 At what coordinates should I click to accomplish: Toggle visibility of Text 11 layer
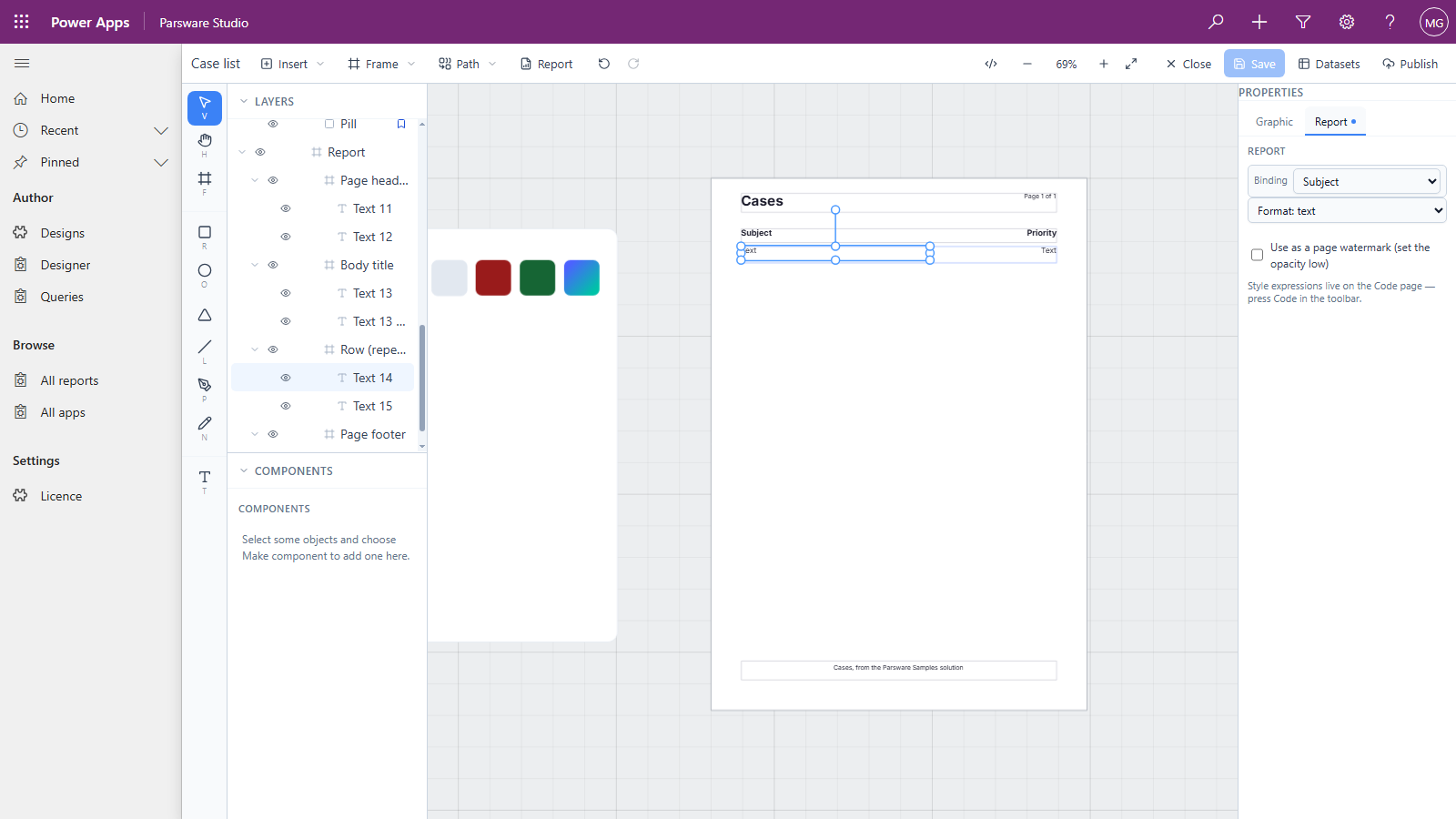click(x=286, y=208)
